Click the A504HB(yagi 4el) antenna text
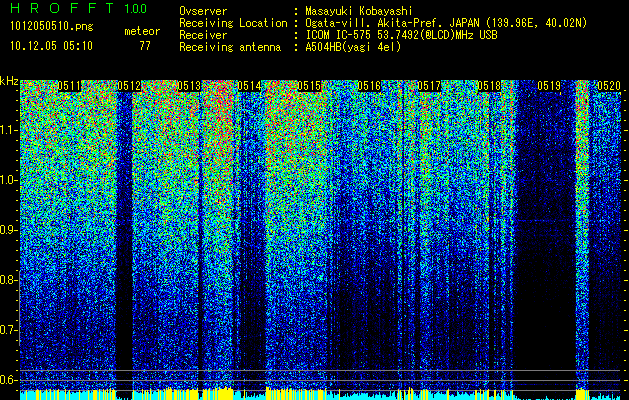629x400 pixels. click(353, 47)
